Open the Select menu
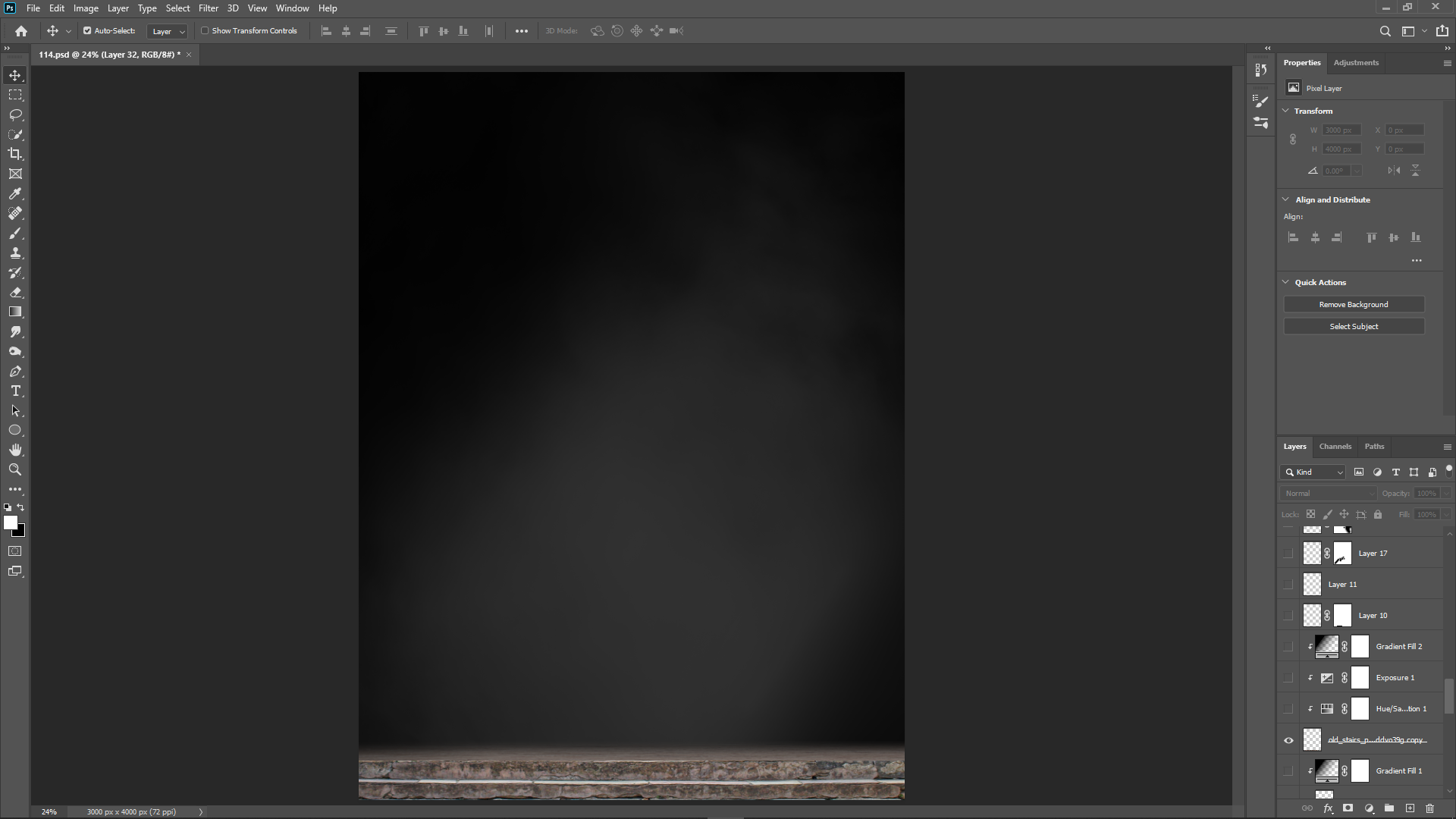 [177, 8]
